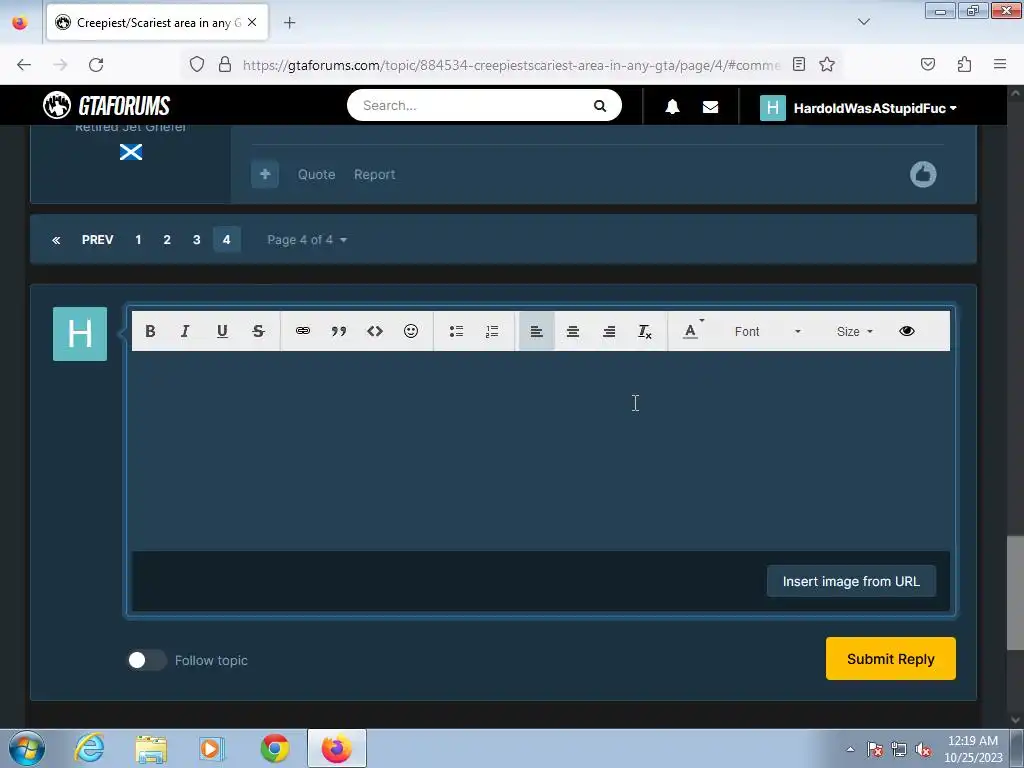Insert a code snippet with angle-brackets icon
1024x768 pixels.
375,331
